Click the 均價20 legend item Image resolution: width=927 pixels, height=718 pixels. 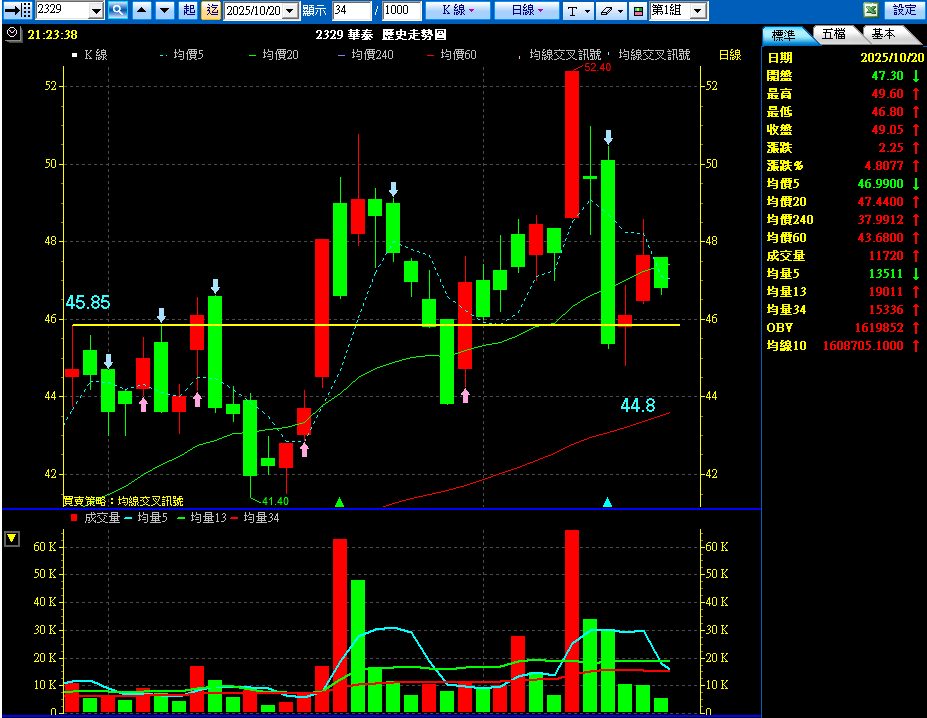pos(274,55)
